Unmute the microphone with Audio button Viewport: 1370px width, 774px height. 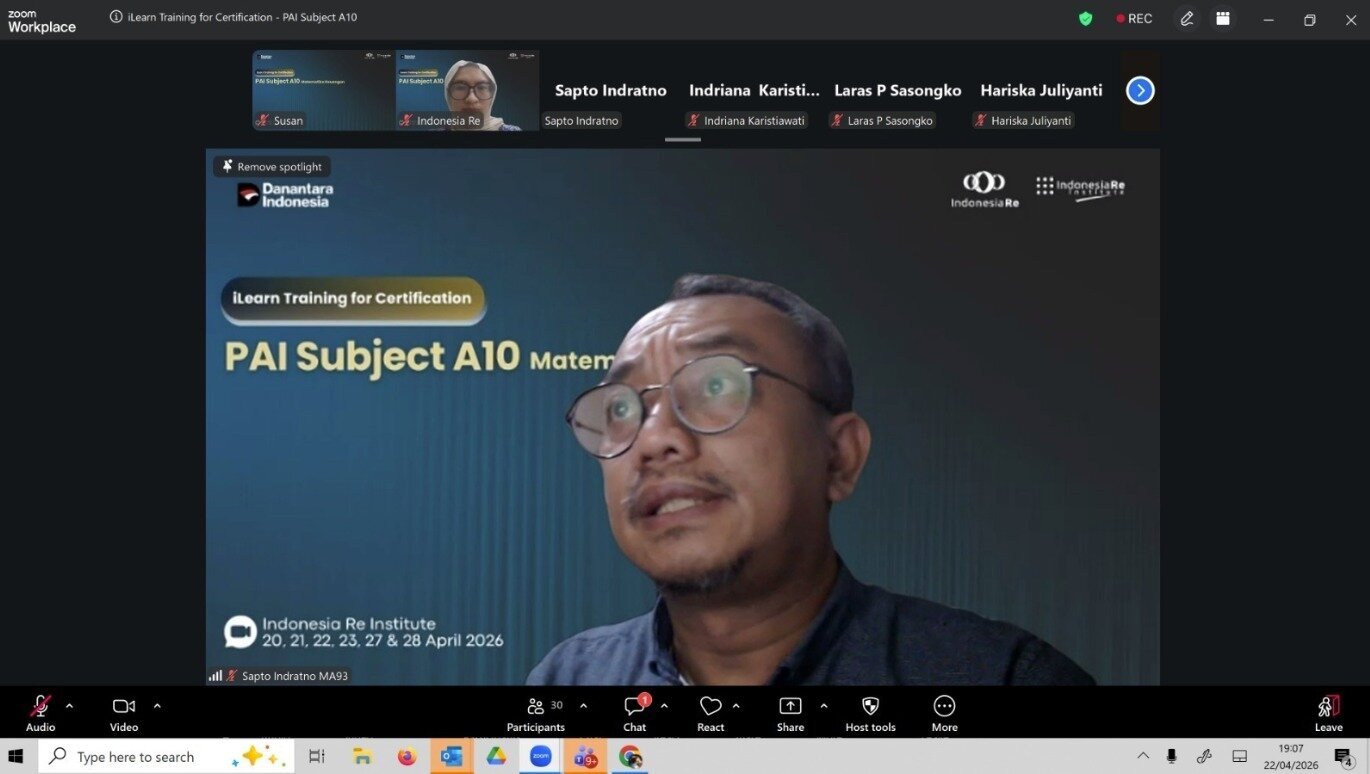tap(41, 712)
